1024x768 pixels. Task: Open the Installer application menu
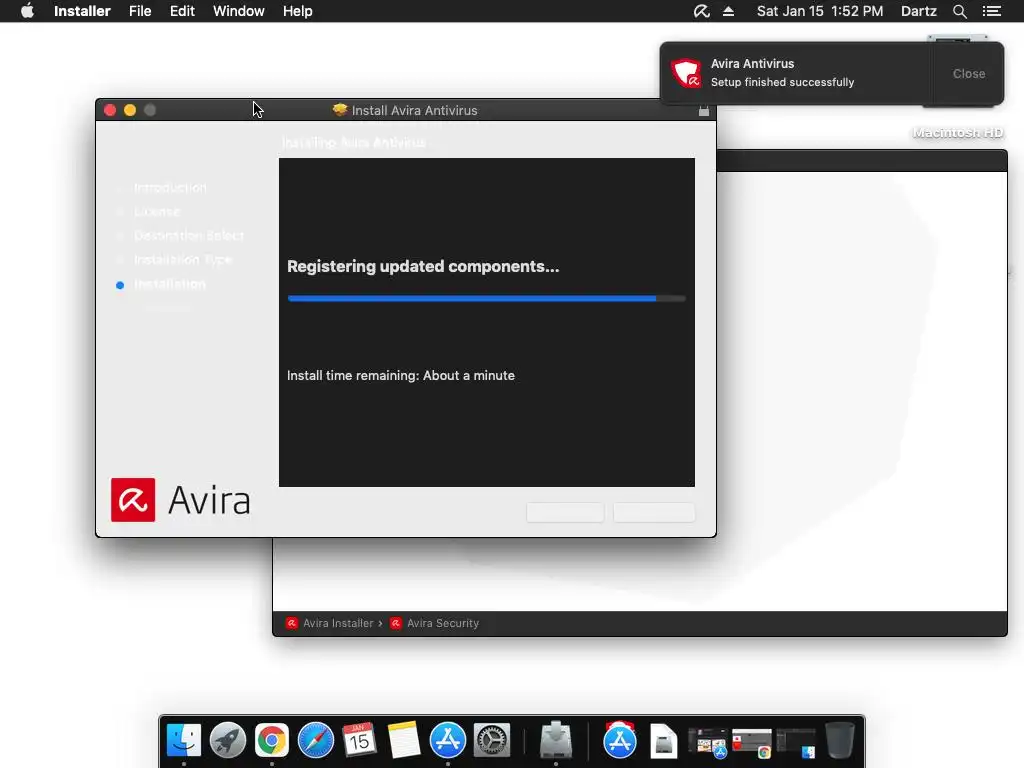[x=82, y=11]
